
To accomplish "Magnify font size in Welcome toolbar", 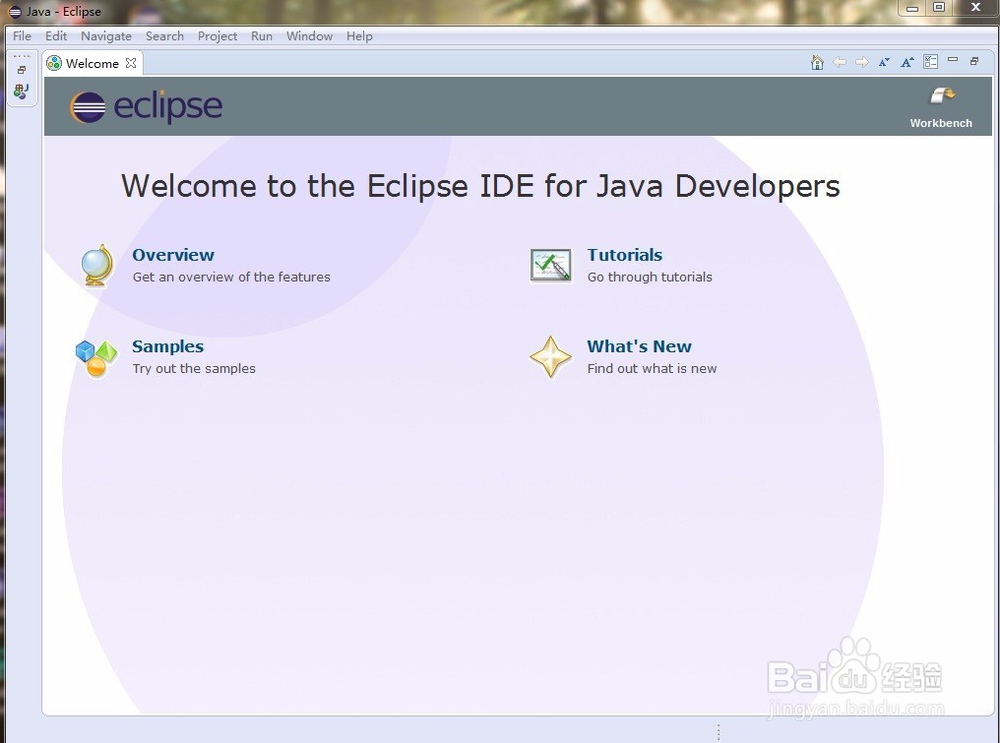I will [907, 62].
